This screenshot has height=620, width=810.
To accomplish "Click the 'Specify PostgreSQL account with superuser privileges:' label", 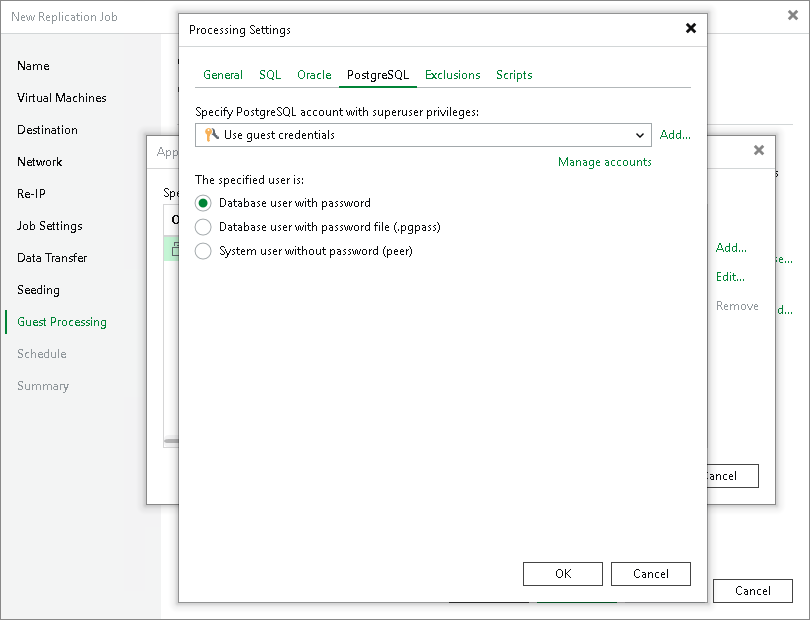I will point(337,112).
